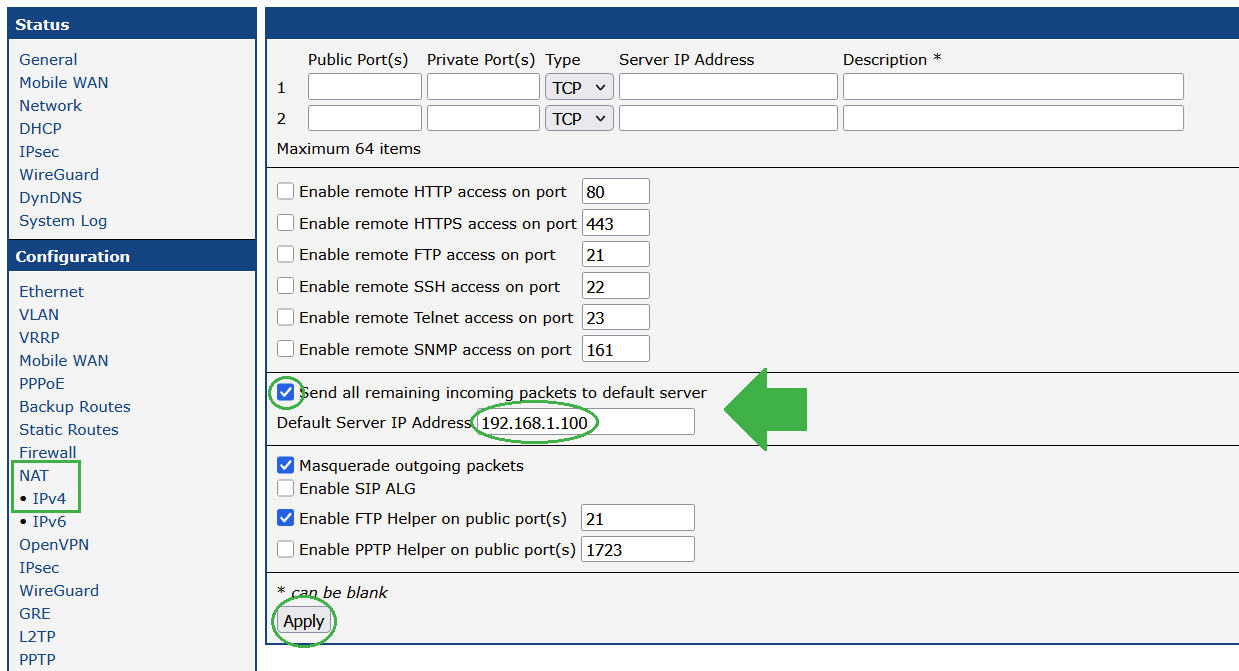Click Default Server IP Address field

pyautogui.click(x=584, y=422)
